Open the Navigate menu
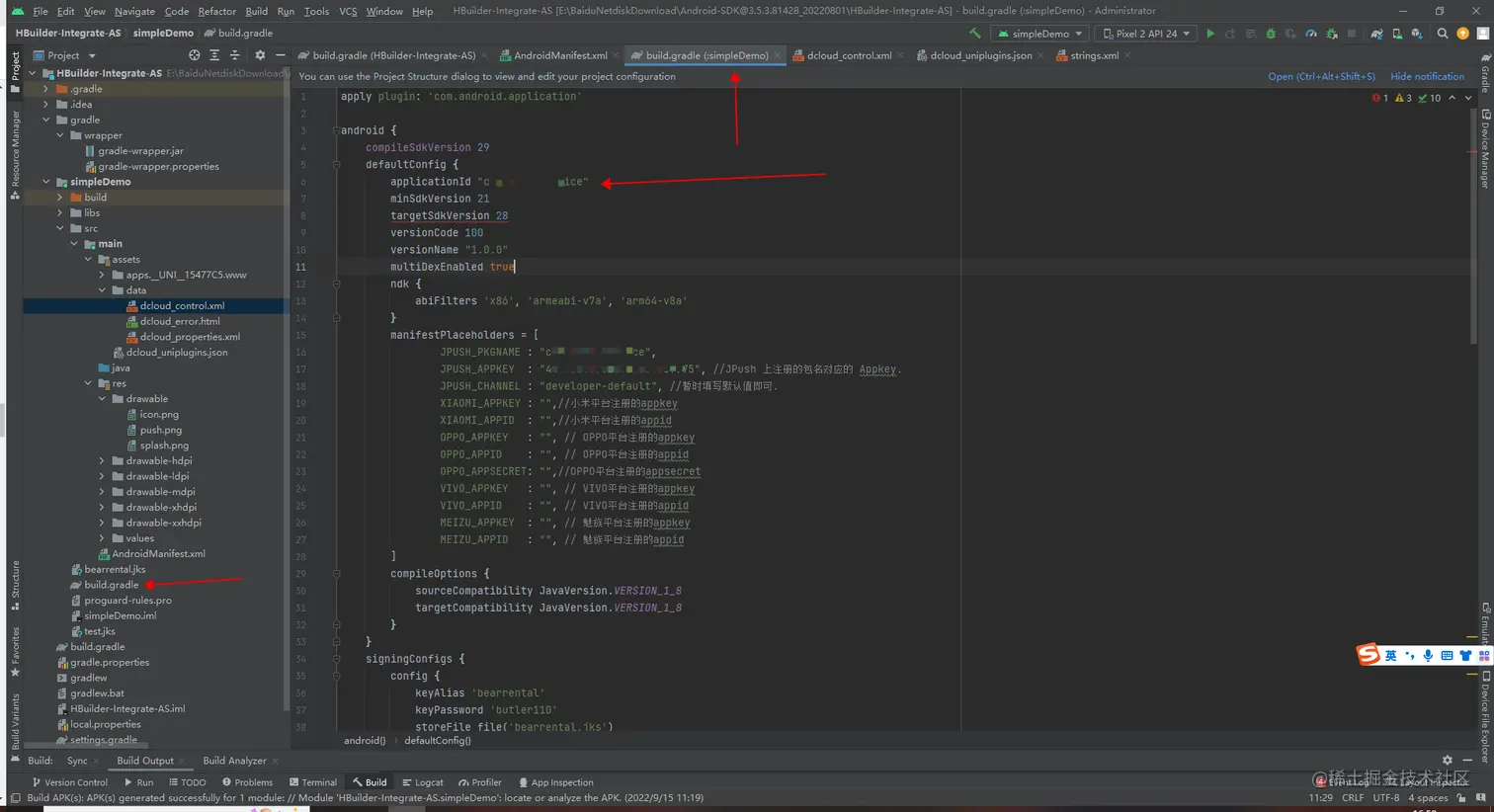 134,11
